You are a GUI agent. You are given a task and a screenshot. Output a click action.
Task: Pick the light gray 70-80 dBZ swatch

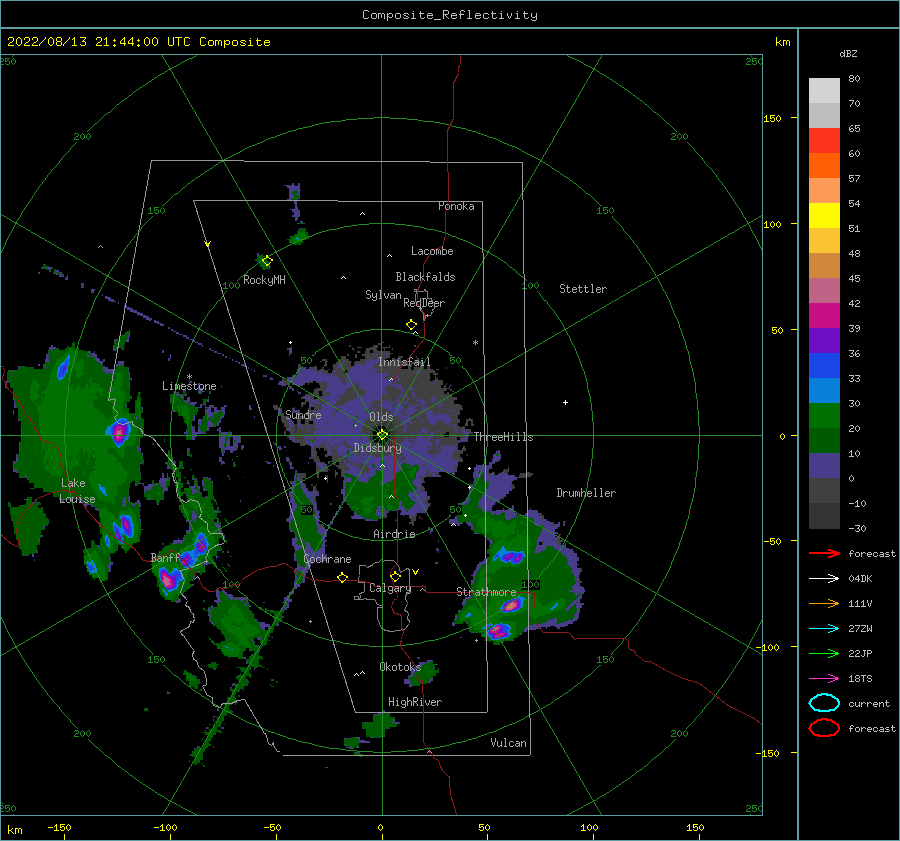click(824, 91)
